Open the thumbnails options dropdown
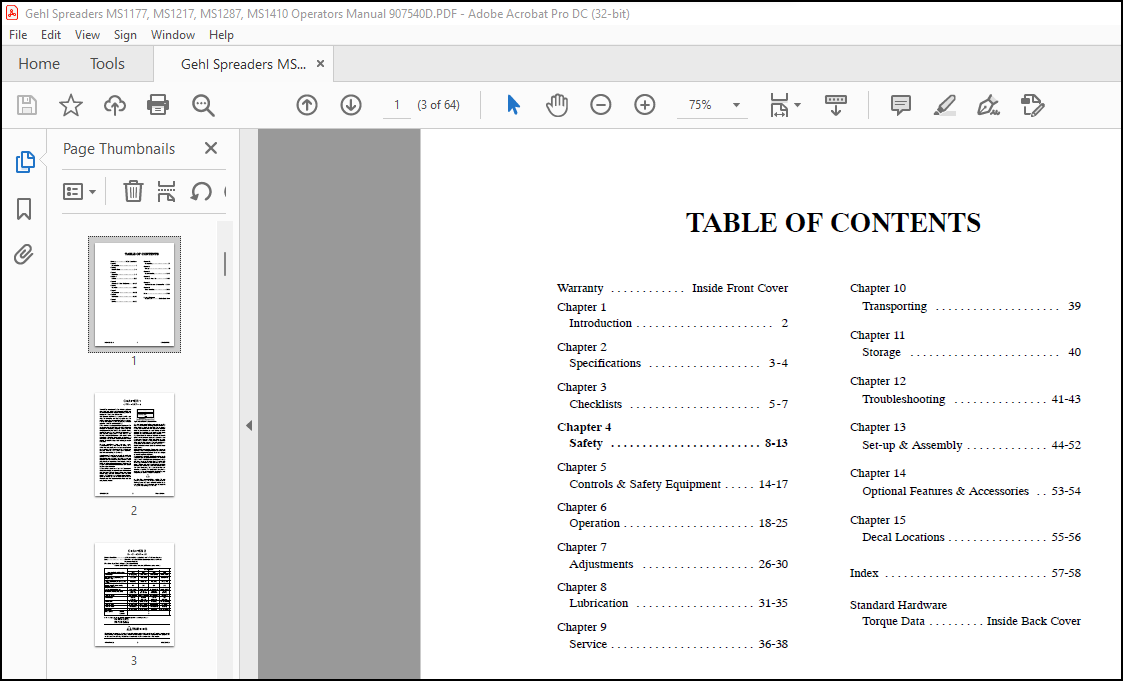 79,192
